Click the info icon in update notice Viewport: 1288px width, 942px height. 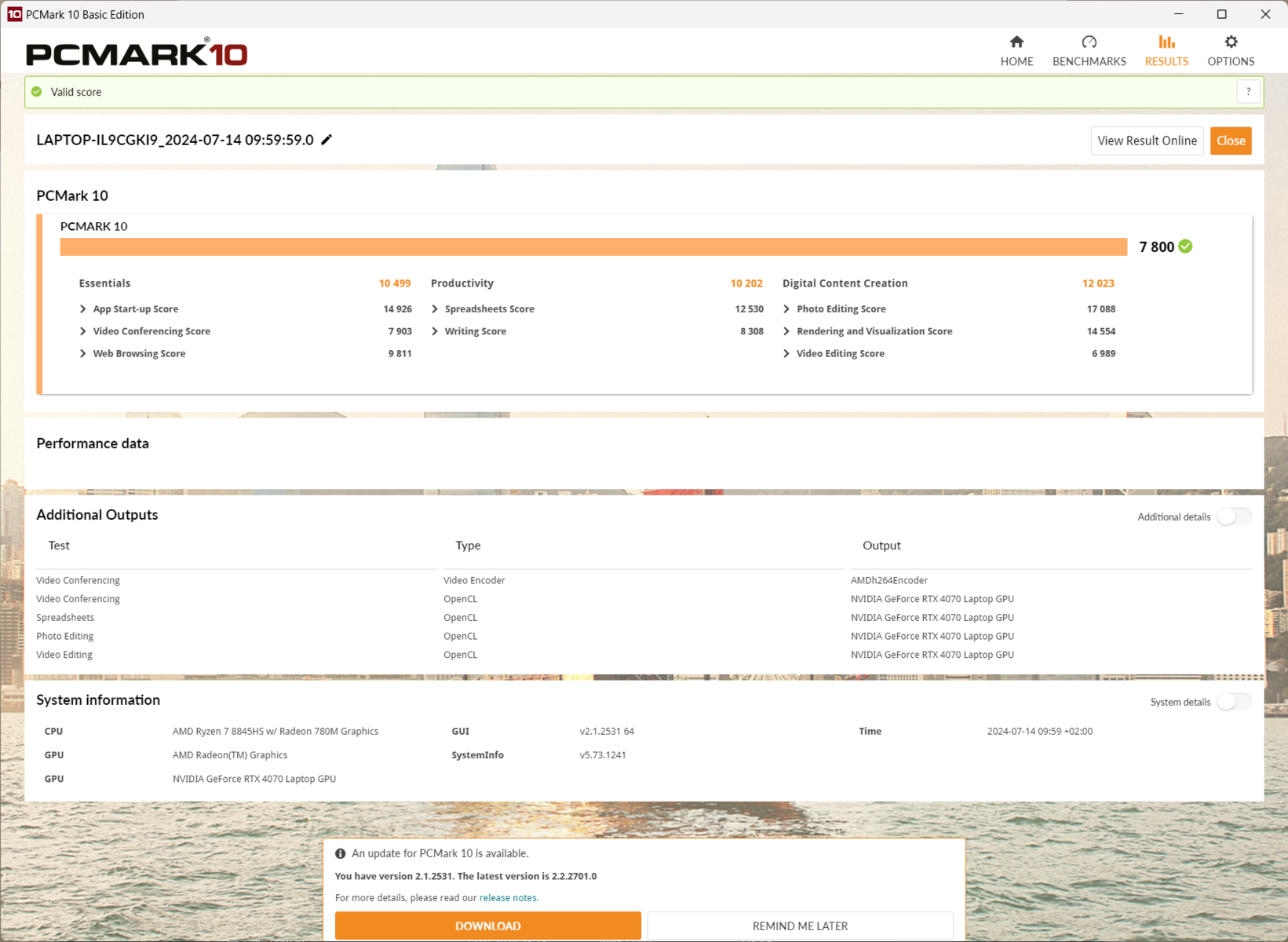[341, 853]
